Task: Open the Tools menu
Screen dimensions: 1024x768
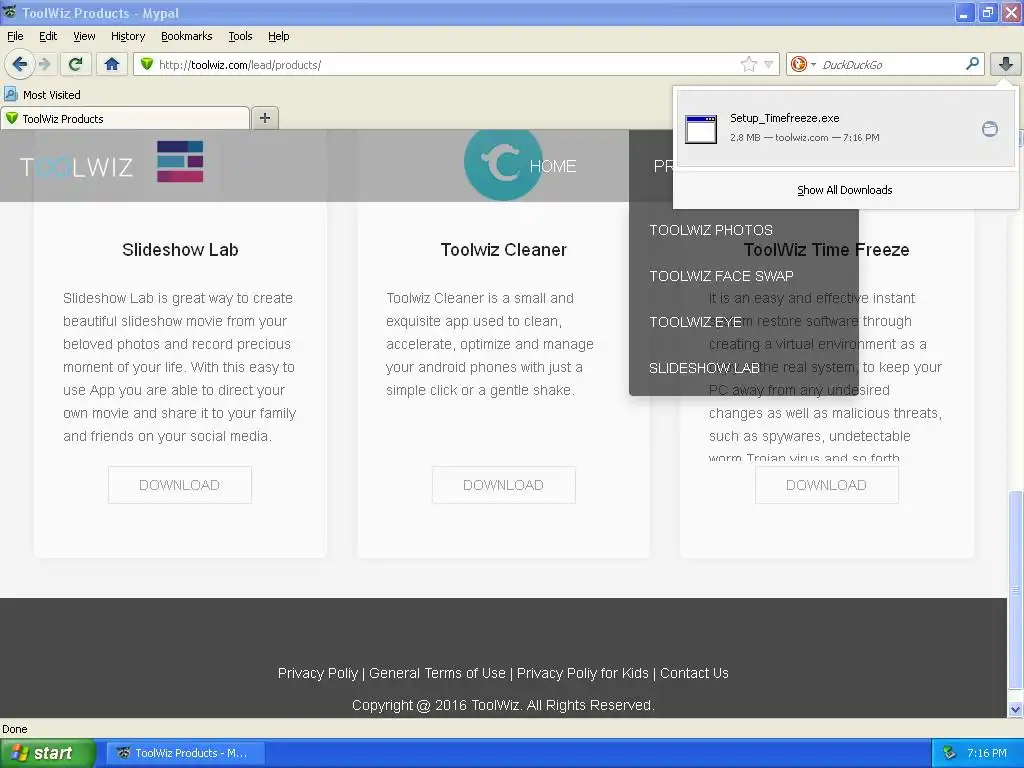Action: coord(240,36)
